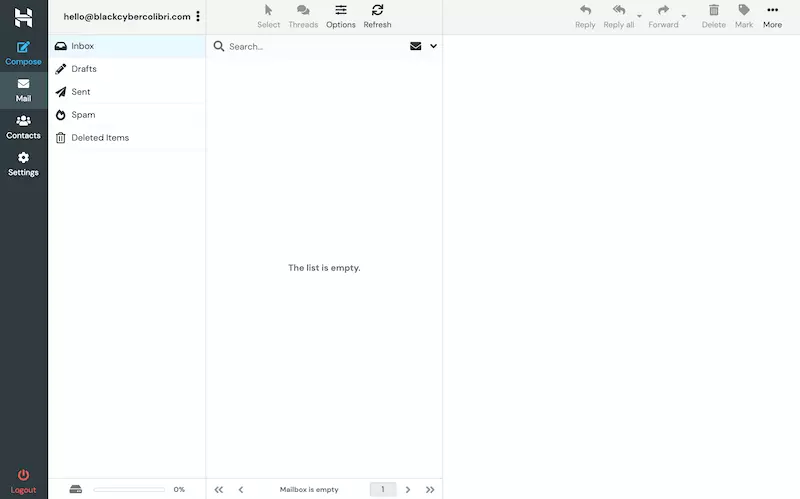Click the Select toolbar button
Image resolution: width=800 pixels, height=499 pixels.
pyautogui.click(x=268, y=17)
